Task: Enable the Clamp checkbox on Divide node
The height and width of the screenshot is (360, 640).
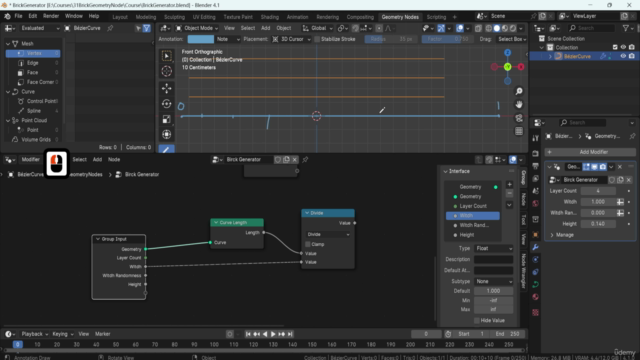Action: 308,244
